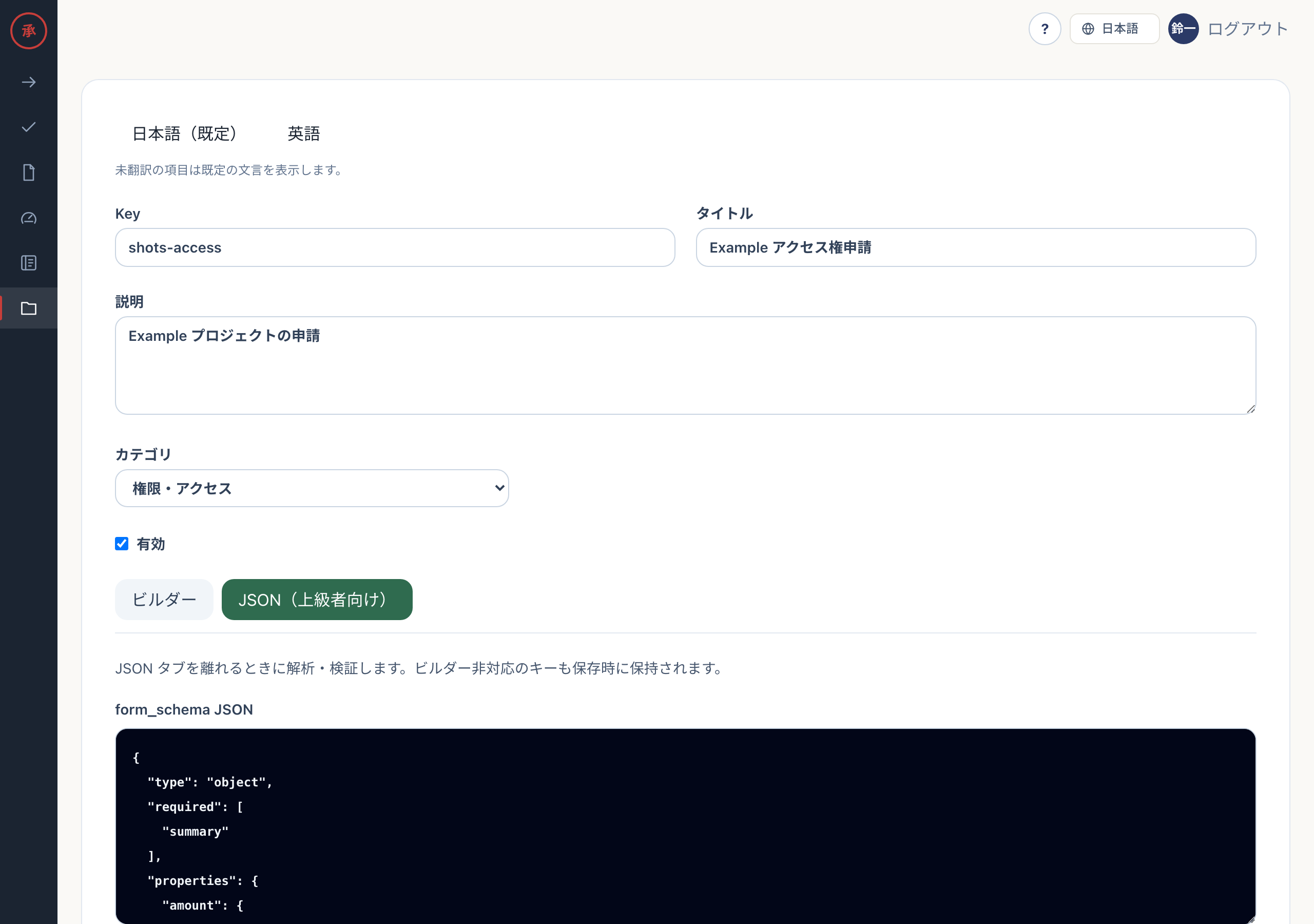Screen dimensions: 1314x924
Task: Click the "required" line in JSON
Action: coord(195,806)
